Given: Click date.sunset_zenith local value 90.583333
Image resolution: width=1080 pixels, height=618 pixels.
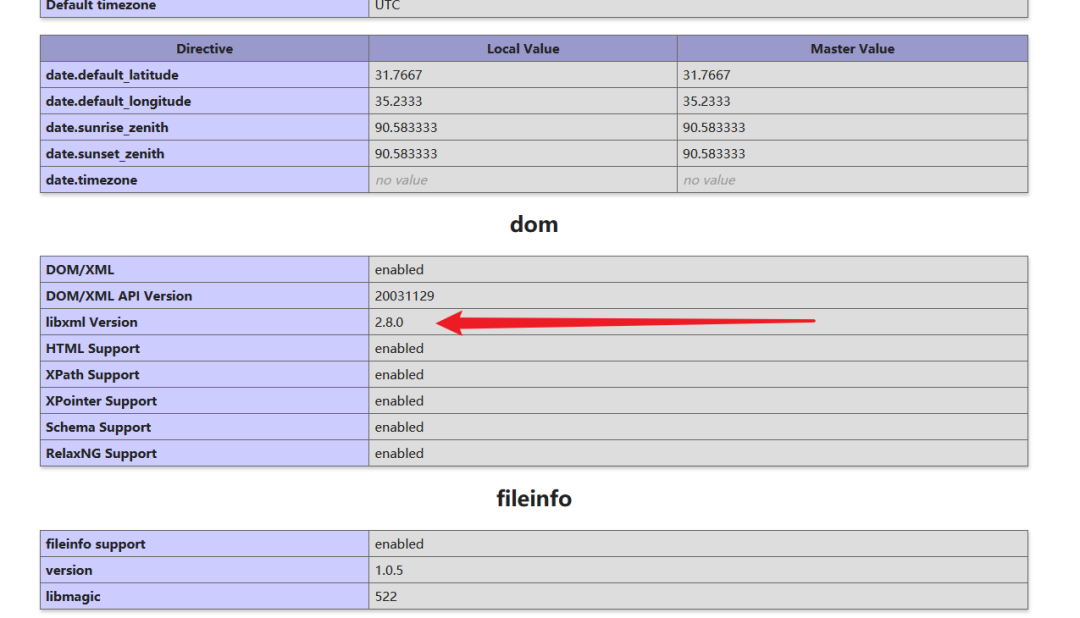Looking at the screenshot, I should [x=406, y=154].
